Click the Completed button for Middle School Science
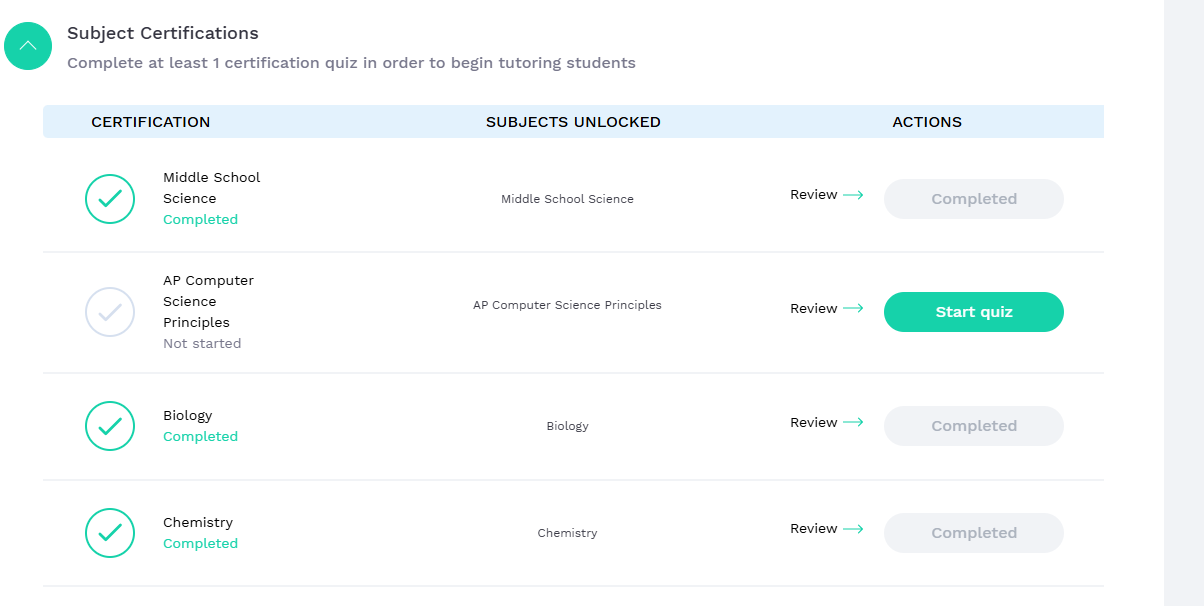Screen dimensions: 1204x606 [x=973, y=199]
